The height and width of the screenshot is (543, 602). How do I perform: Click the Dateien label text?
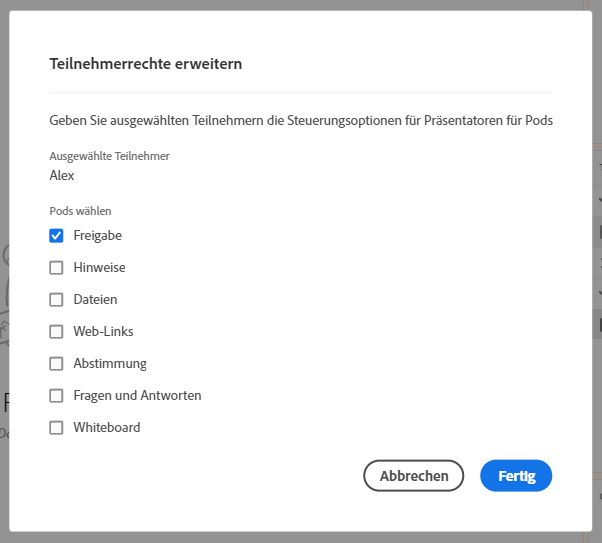click(95, 300)
